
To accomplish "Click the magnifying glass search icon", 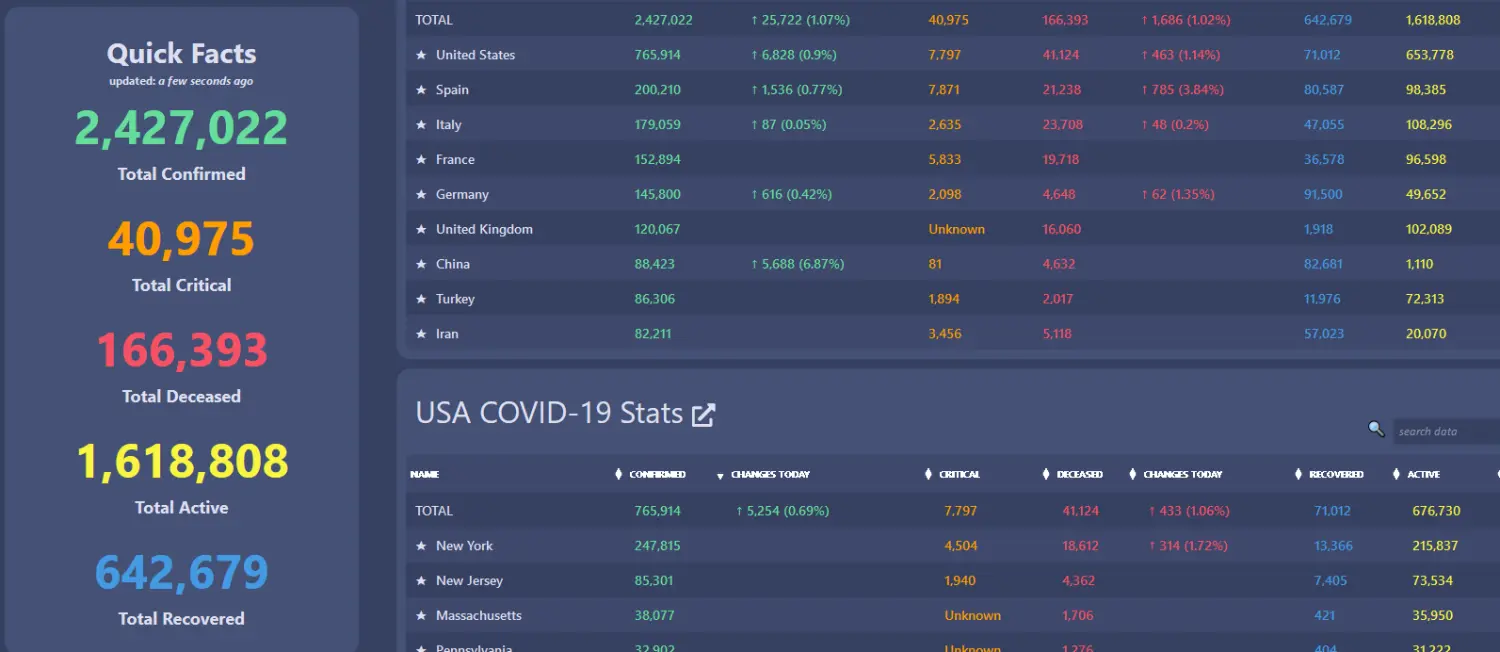I will point(1376,429).
